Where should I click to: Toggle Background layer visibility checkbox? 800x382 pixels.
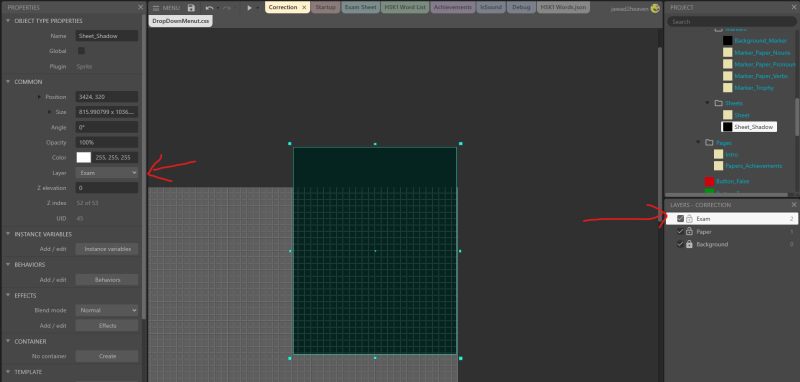tap(680, 244)
